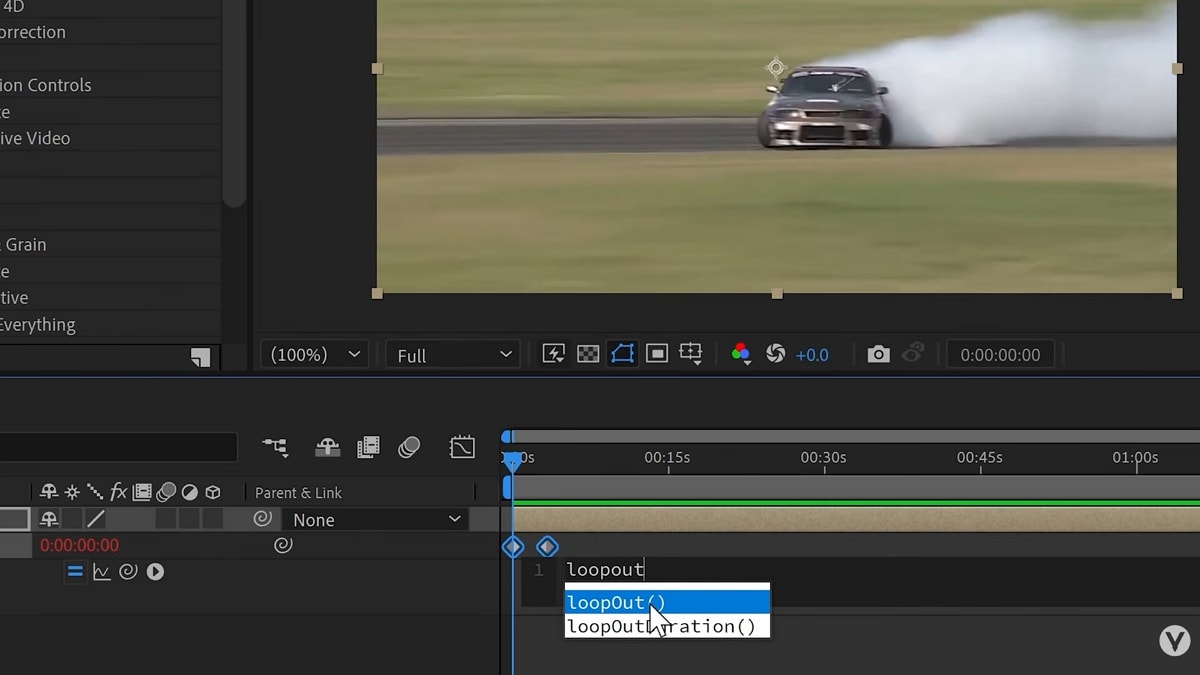Enable the Region of Interest button
1200x675 pixels.
coord(656,354)
